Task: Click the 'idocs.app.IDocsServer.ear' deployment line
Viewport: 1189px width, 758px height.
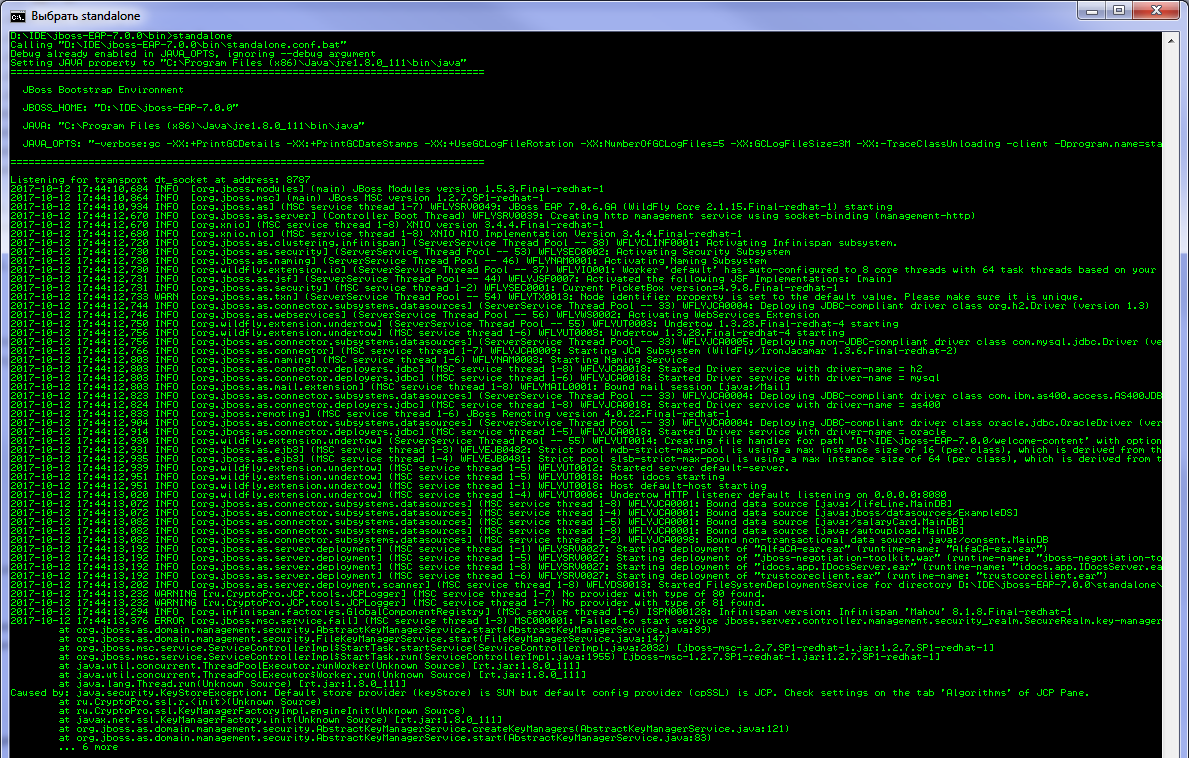Action: (x=585, y=567)
